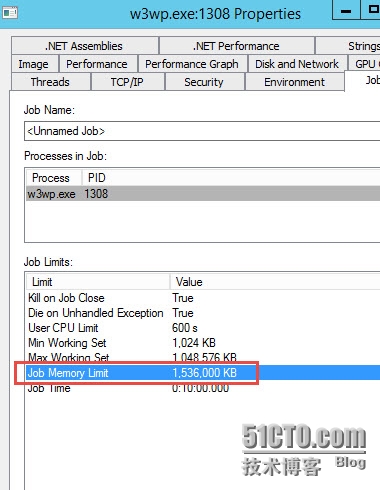Click the Job Name field showing Unnamed Job
This screenshot has height=490, width=380.
tap(202, 131)
